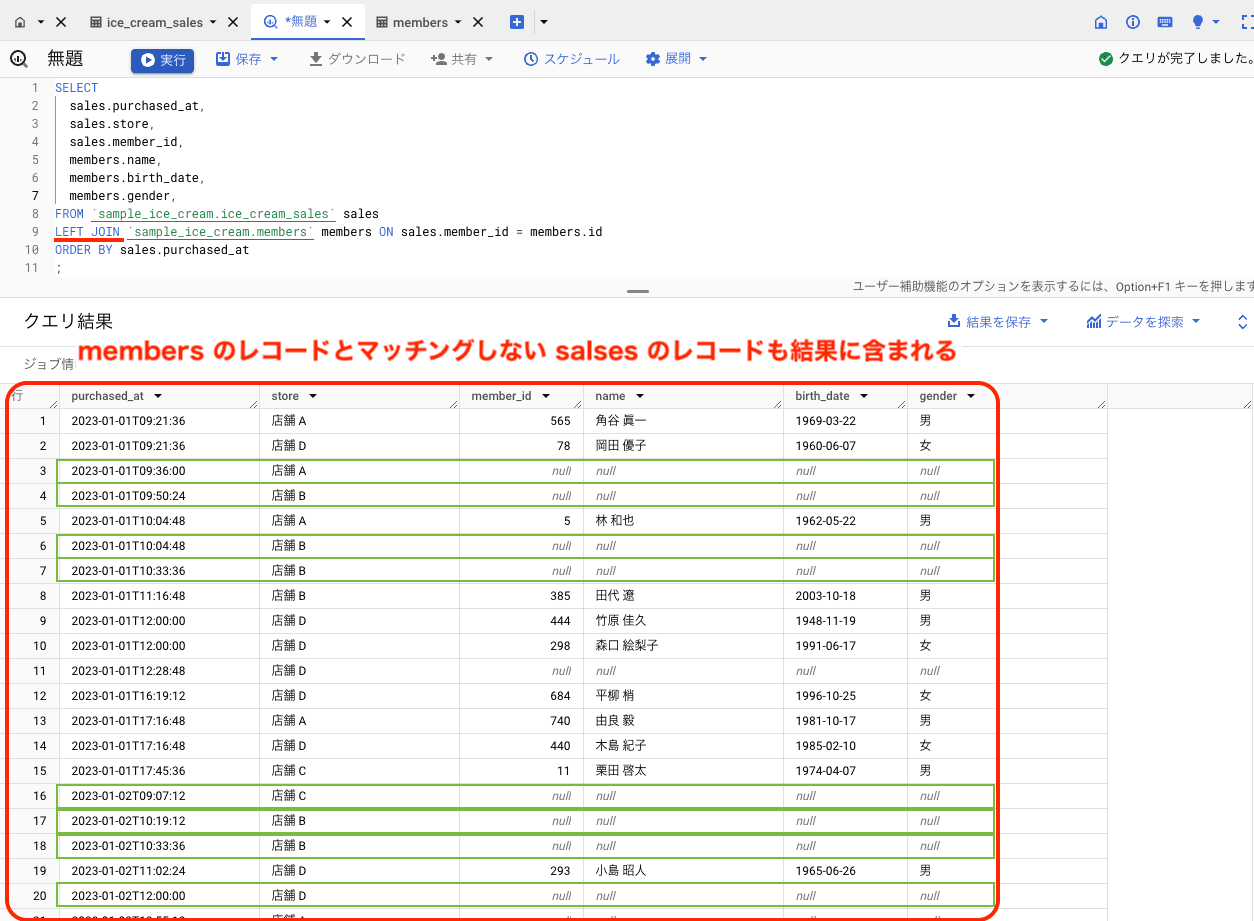Open the 結果を保存 dropdown
Image resolution: width=1254 pixels, height=921 pixels.
[997, 322]
